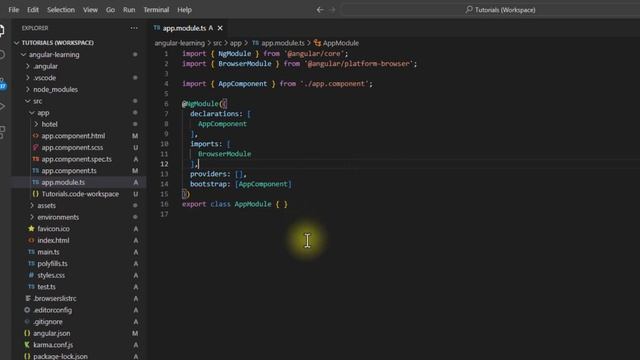Viewport: 640px width, 360px height.
Task: Expand the environments folder
Action: 58,217
